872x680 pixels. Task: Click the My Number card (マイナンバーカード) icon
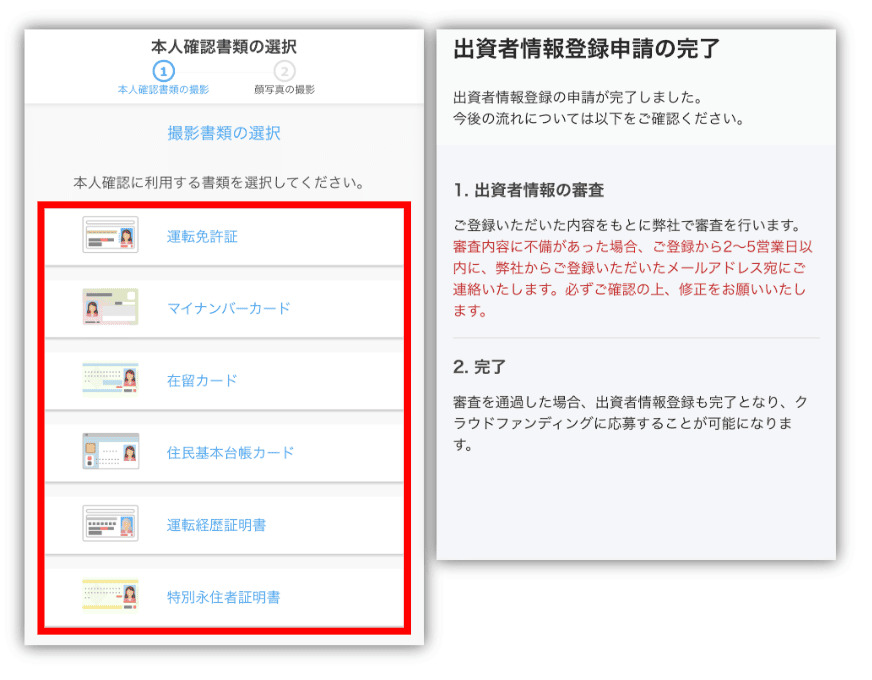[x=110, y=308]
